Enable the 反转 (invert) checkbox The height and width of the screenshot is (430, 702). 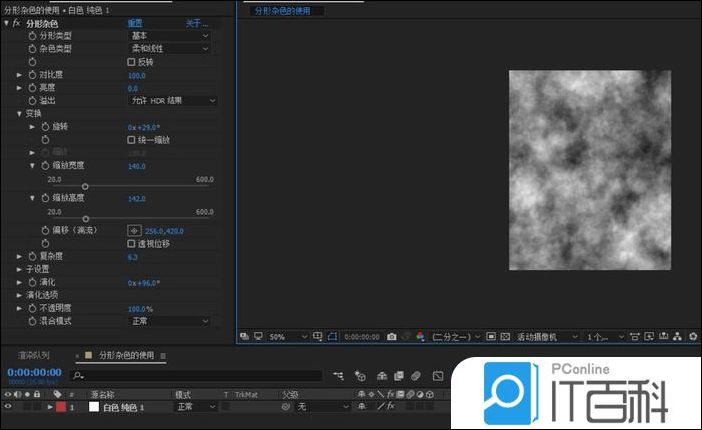[131, 62]
